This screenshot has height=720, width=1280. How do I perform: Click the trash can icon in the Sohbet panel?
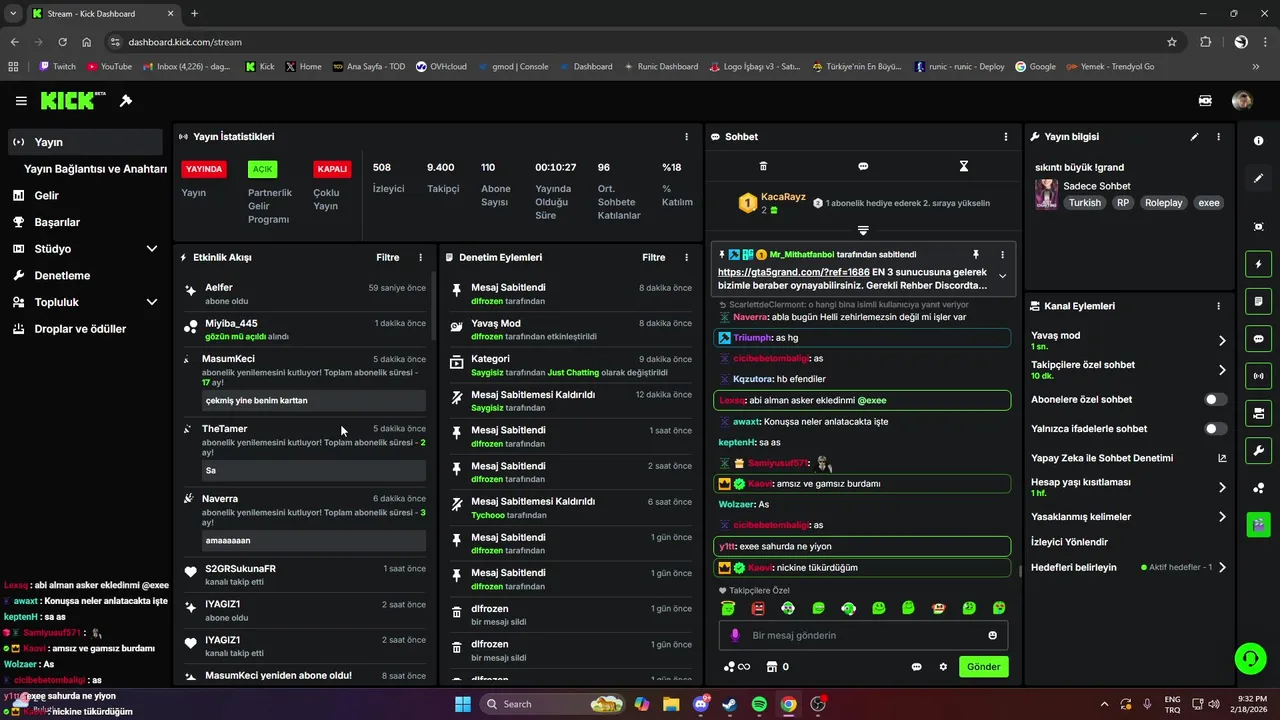763,166
